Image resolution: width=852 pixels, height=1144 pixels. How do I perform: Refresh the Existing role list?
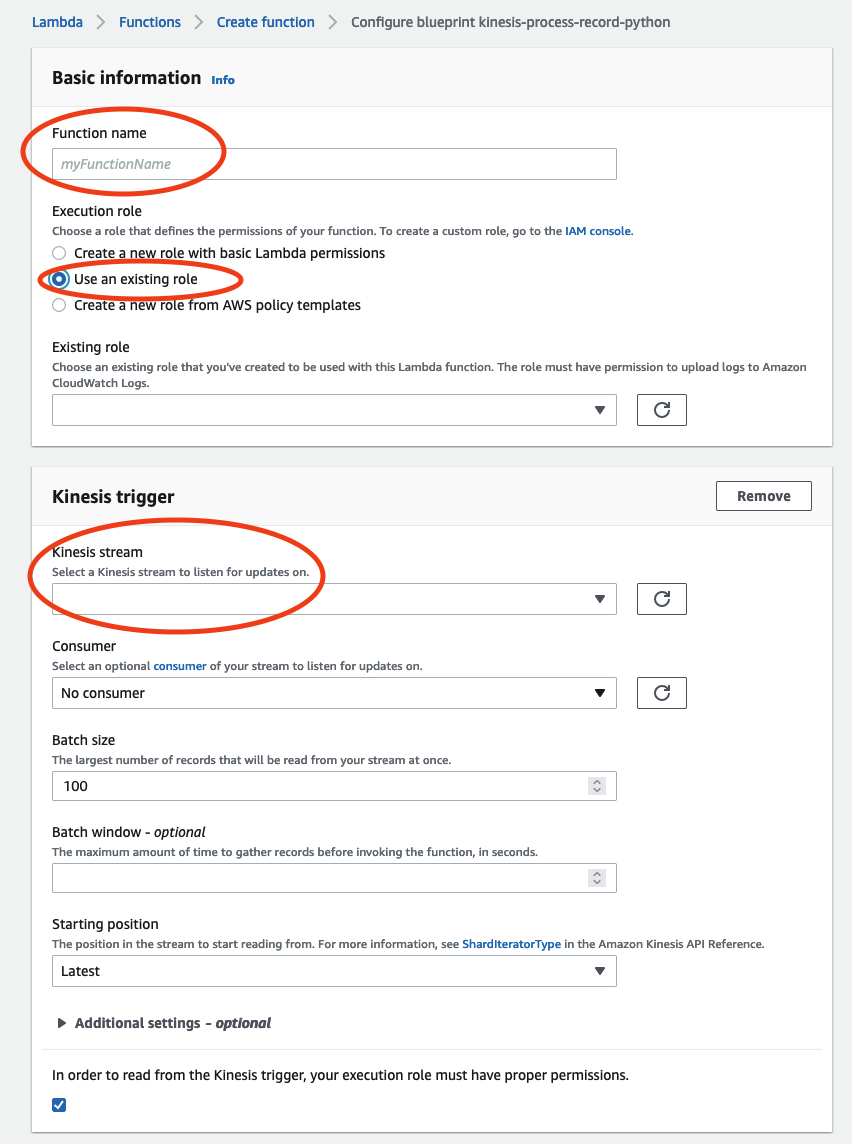tap(661, 409)
